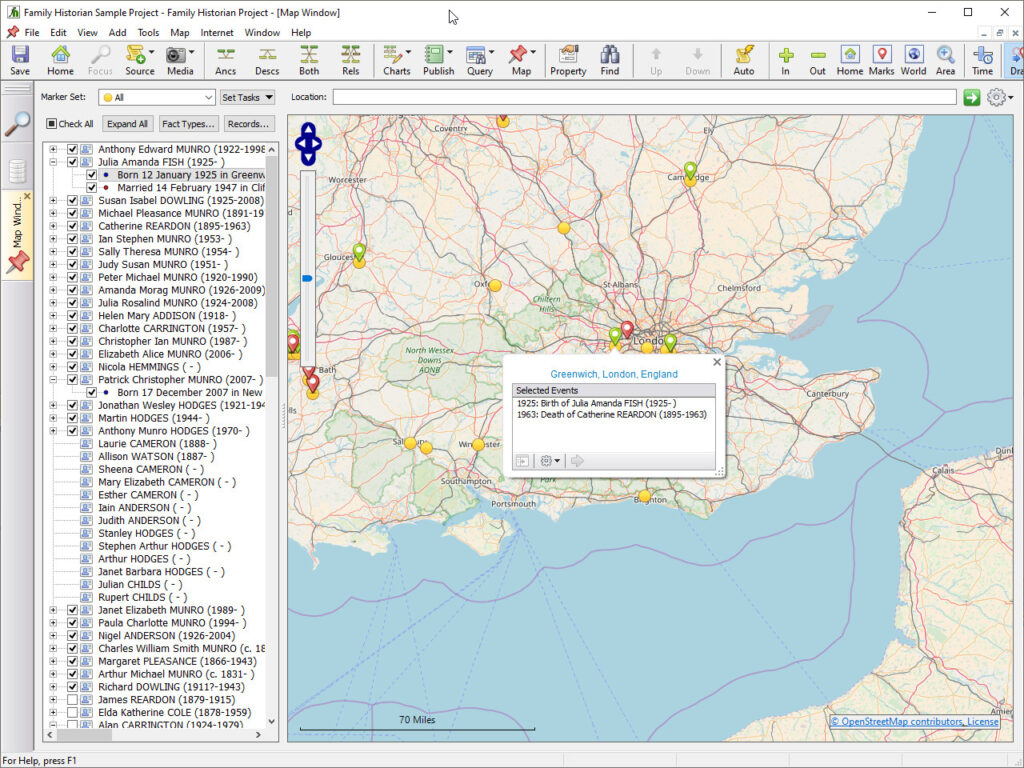This screenshot has width=1024, height=768.
Task: Toggle the Check All checkbox
Action: pos(52,123)
